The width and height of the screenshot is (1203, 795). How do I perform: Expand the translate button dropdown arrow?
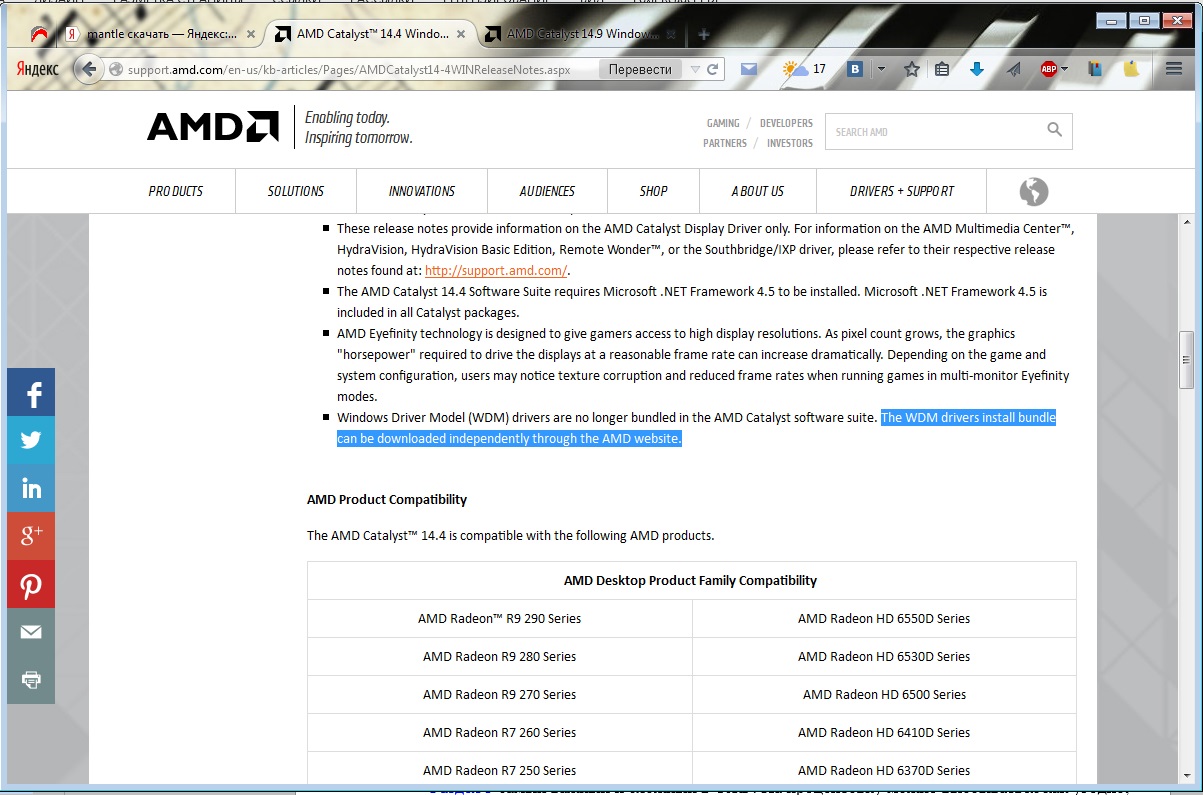pos(695,69)
